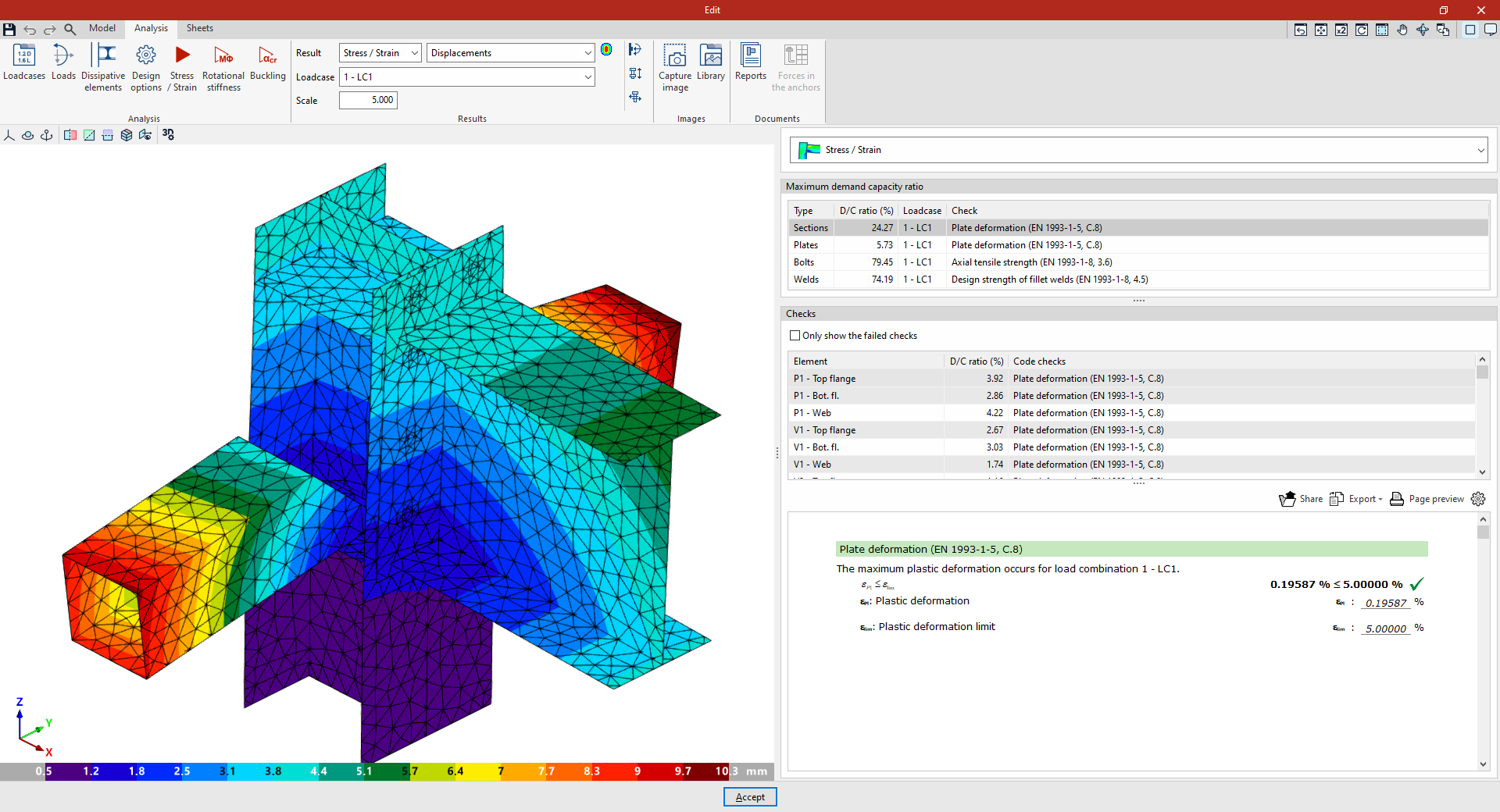
Task: Toggle the comment bubble display button
Action: (1491, 30)
